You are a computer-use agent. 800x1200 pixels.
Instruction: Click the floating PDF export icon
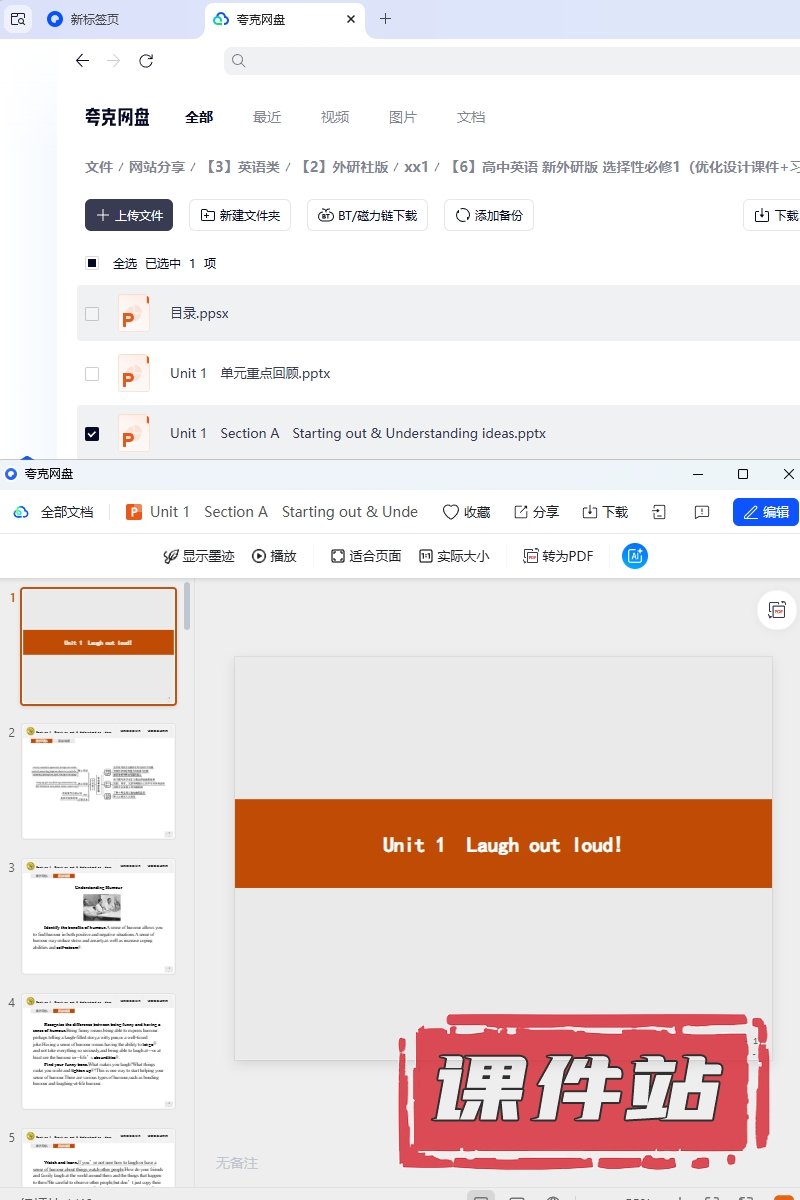[x=776, y=609]
